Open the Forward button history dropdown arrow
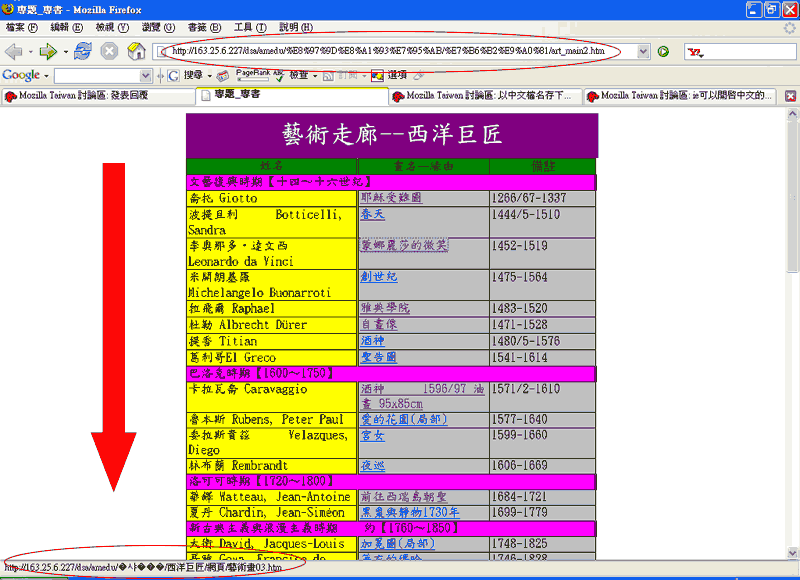The image size is (800, 580). point(64,51)
